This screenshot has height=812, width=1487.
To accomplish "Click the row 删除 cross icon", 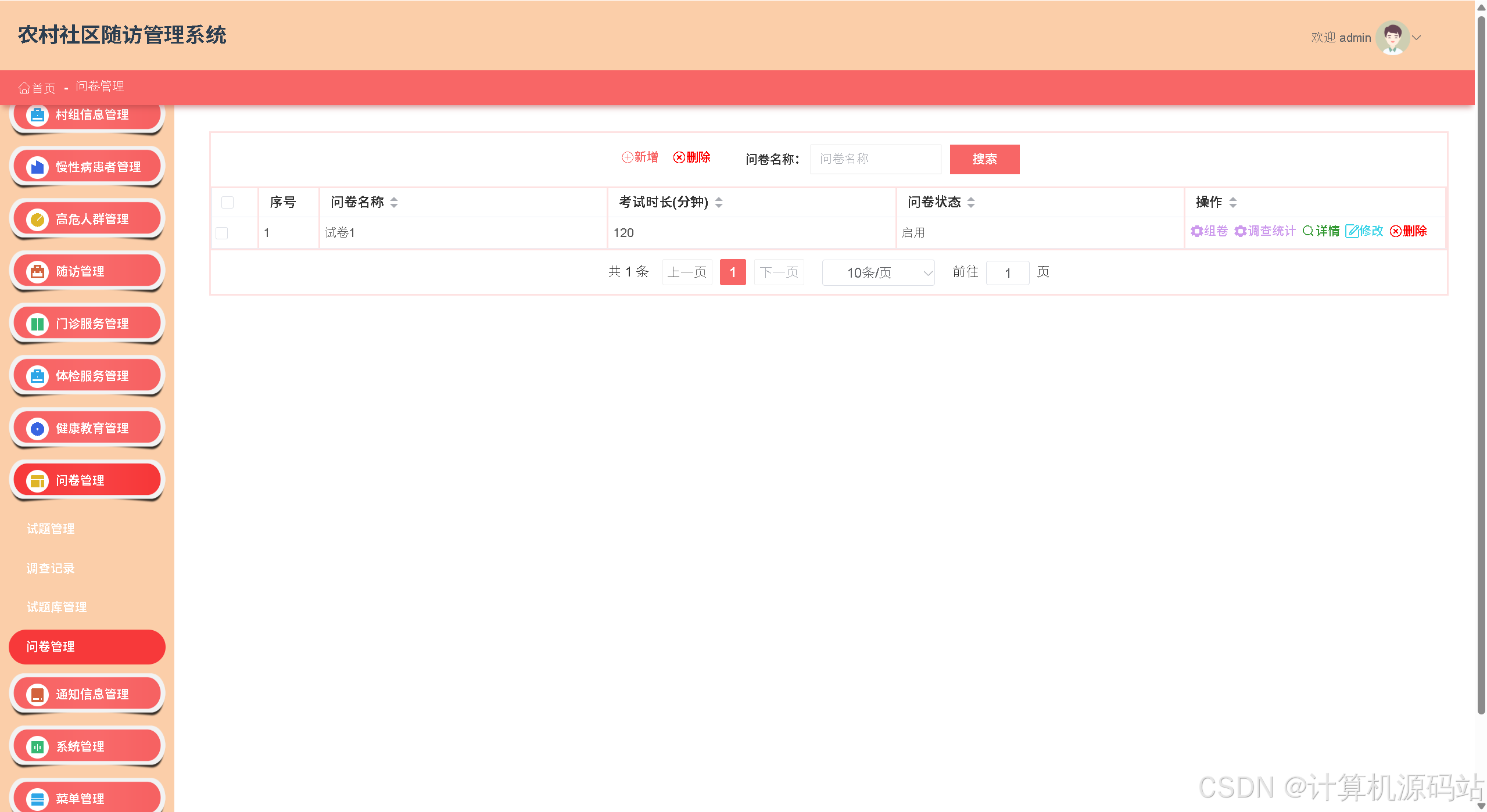I will click(x=1395, y=231).
